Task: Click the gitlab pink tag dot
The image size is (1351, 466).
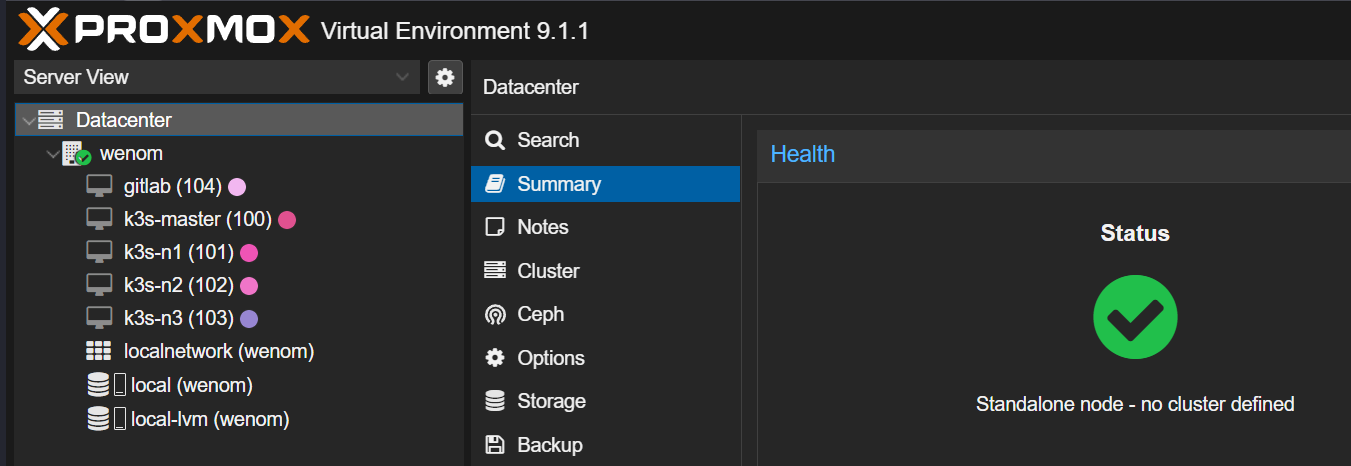Action: (237, 186)
